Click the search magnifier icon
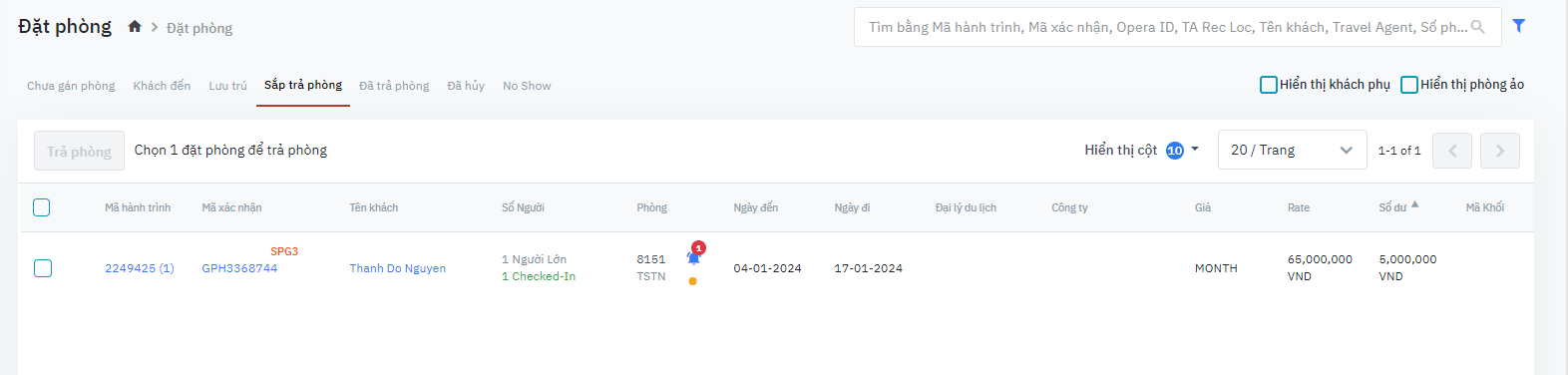1568x375 pixels. coord(1478,27)
